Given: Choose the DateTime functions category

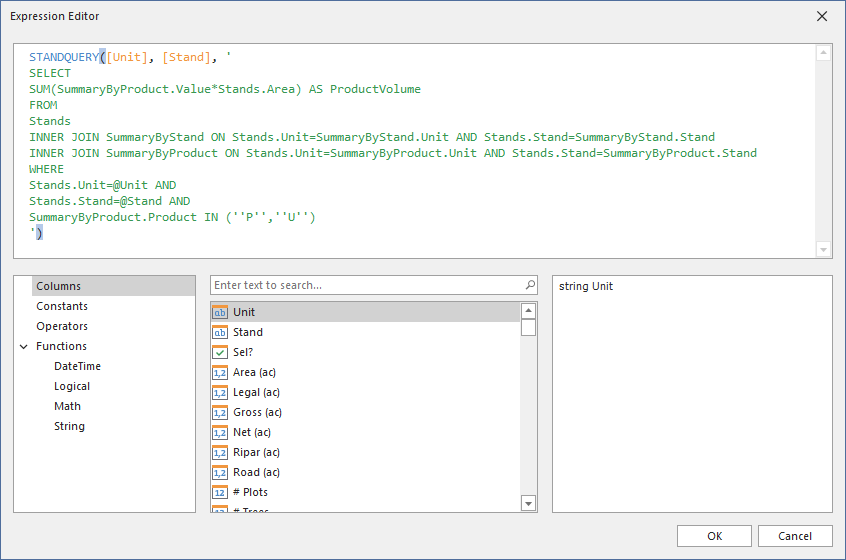Looking at the screenshot, I should pos(77,366).
